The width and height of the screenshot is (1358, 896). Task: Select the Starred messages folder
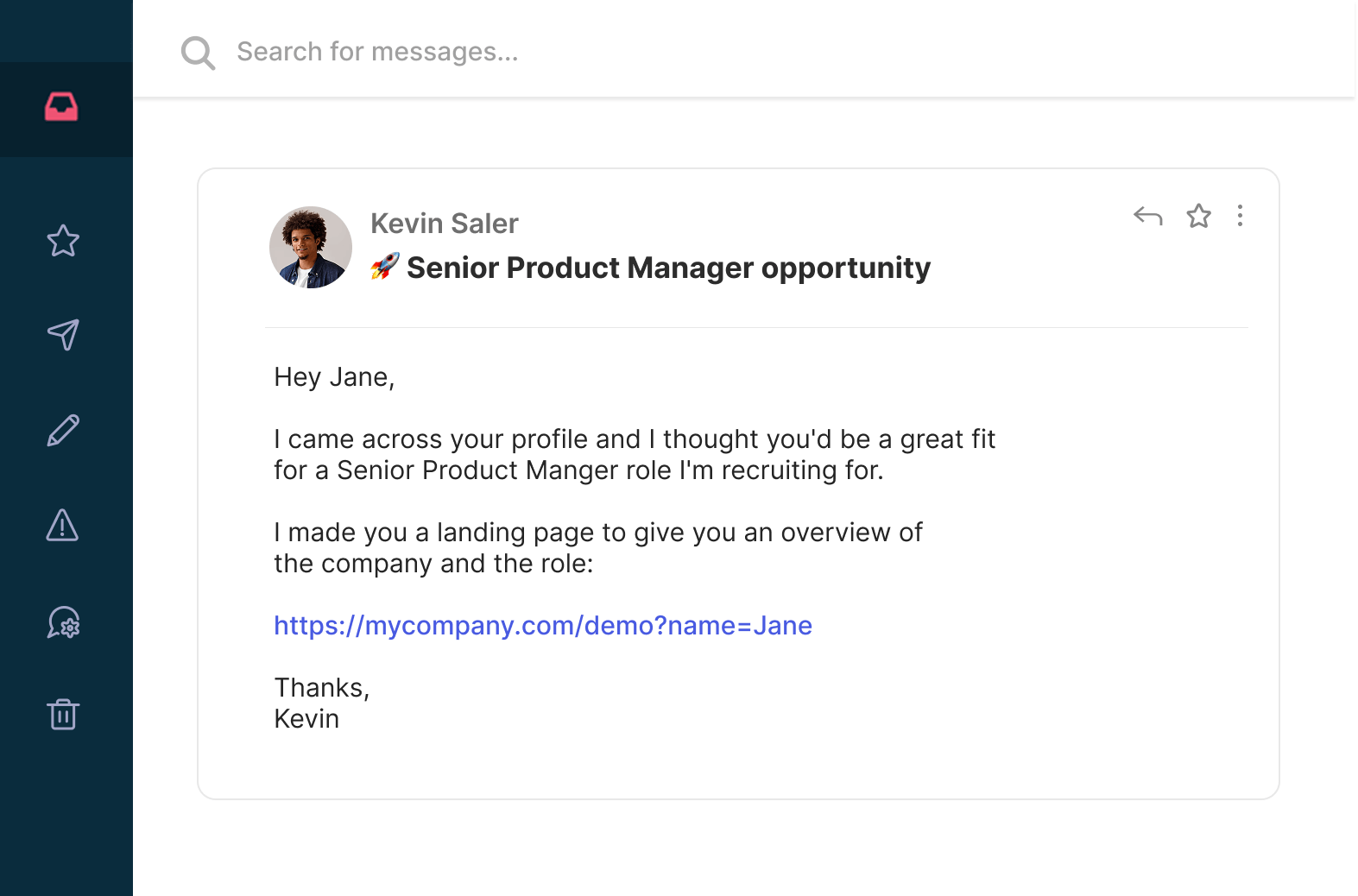click(64, 243)
